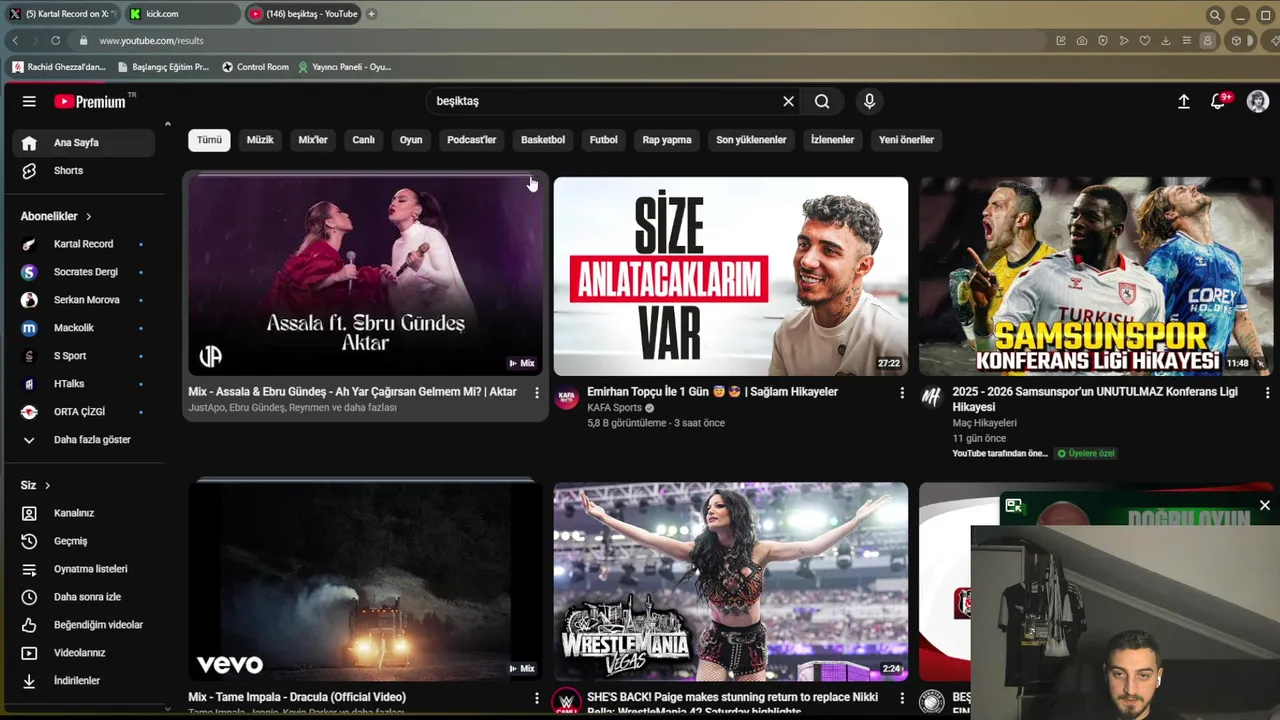Image resolution: width=1280 pixels, height=720 pixels.
Task: Select the Podcast'ler filter chip
Action: click(472, 140)
